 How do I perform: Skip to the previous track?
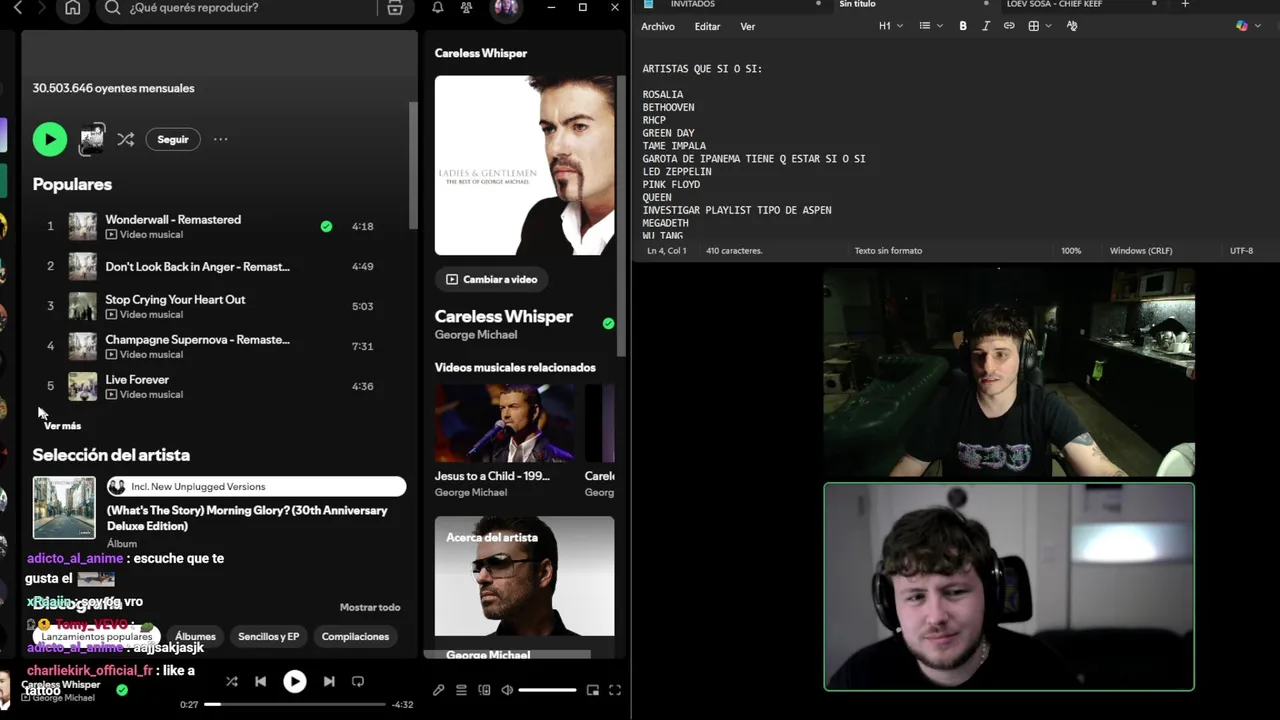261,682
